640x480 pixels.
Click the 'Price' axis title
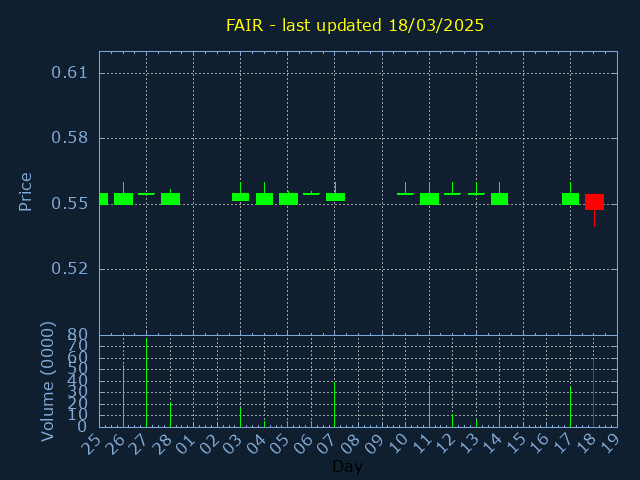point(25,192)
